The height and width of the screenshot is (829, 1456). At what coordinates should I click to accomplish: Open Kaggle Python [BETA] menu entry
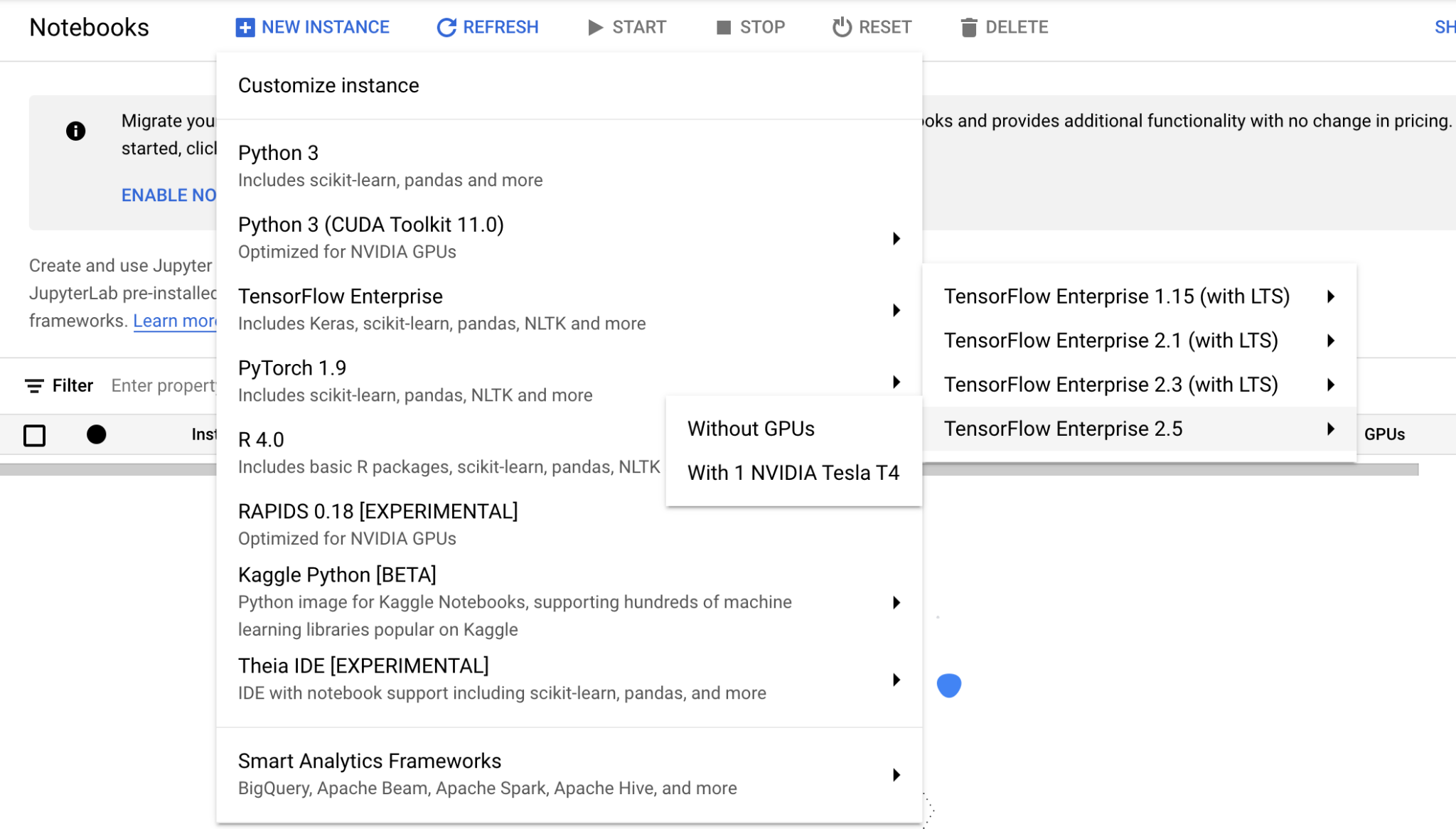tap(569, 602)
